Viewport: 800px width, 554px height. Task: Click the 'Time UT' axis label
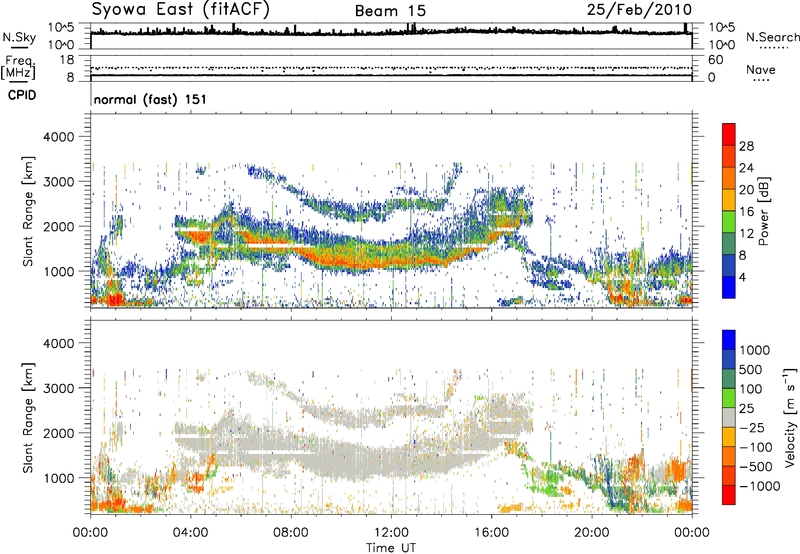coord(391,548)
